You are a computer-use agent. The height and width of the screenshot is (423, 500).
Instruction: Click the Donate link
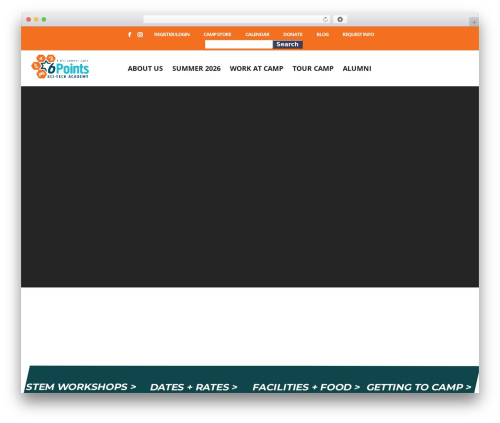point(293,34)
